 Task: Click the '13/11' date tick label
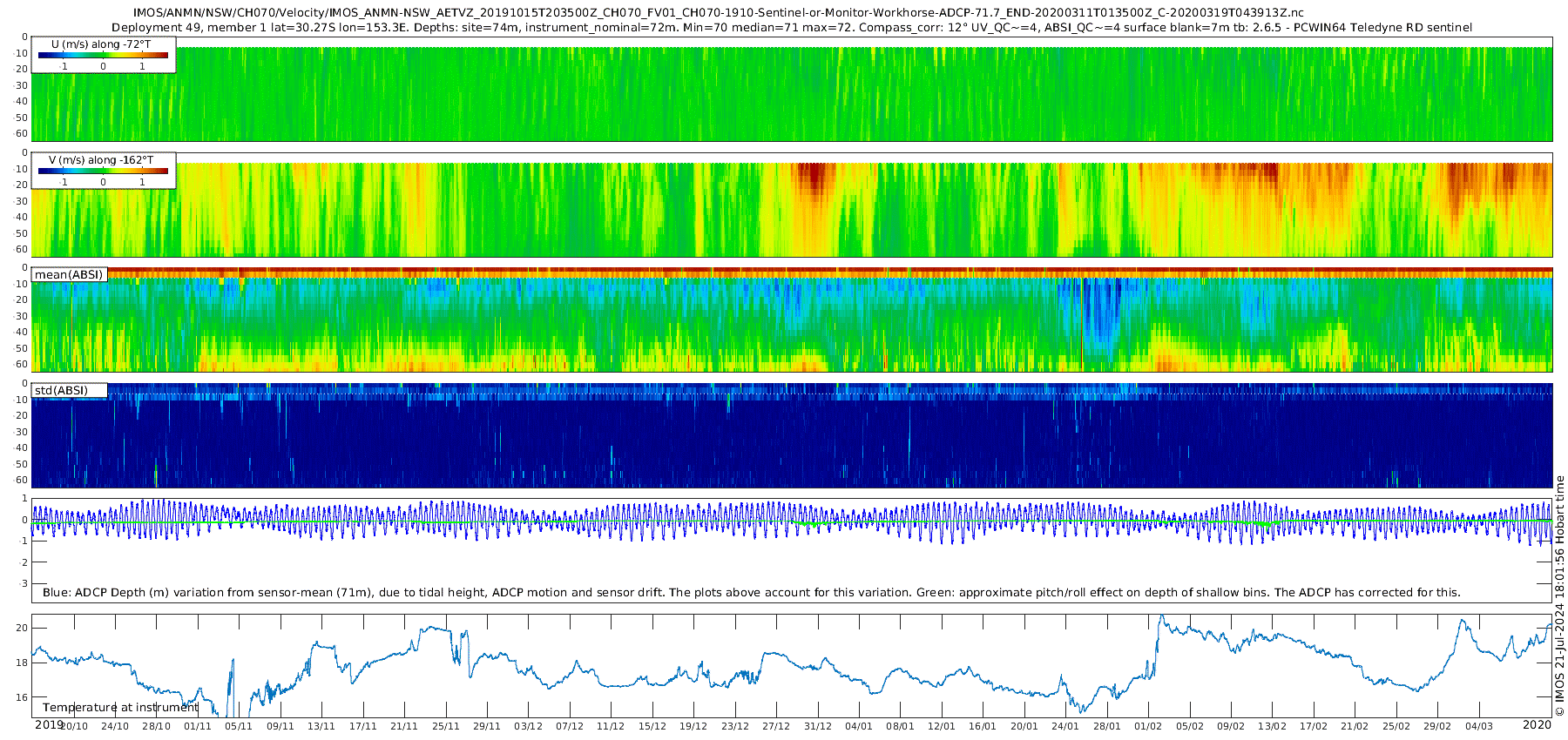pos(321,726)
